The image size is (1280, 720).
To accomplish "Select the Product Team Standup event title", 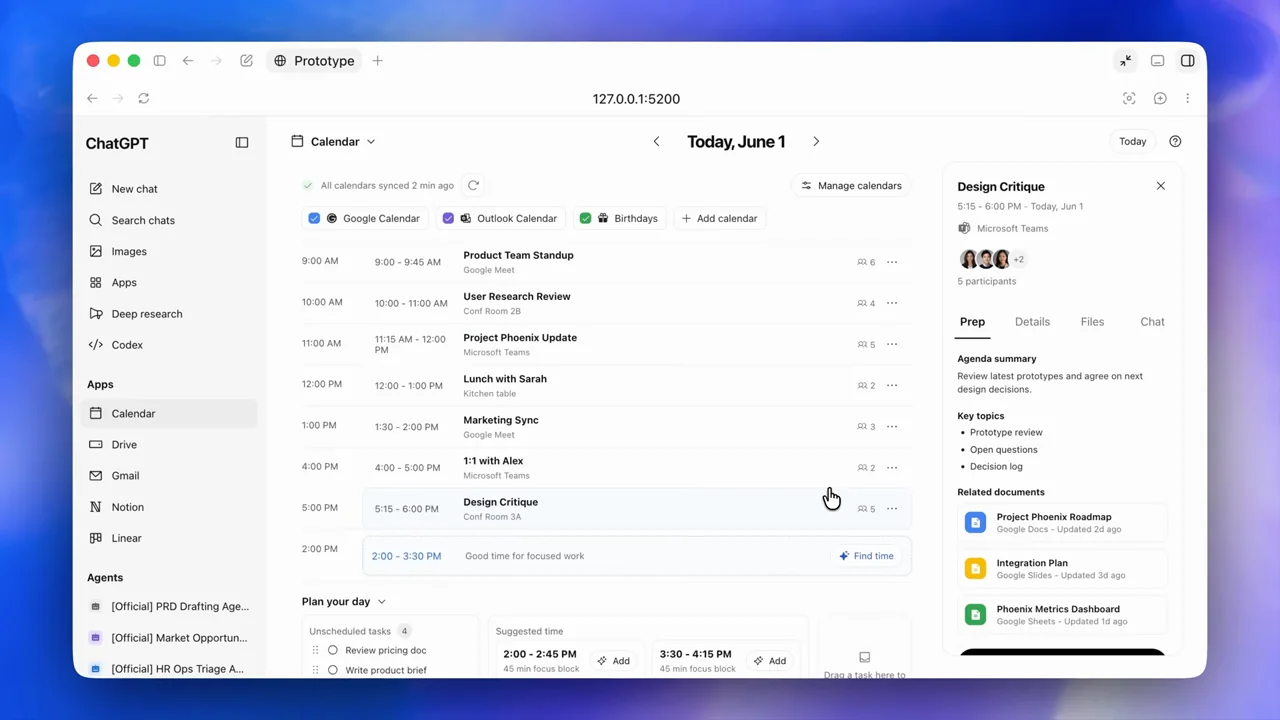I will tap(518, 255).
